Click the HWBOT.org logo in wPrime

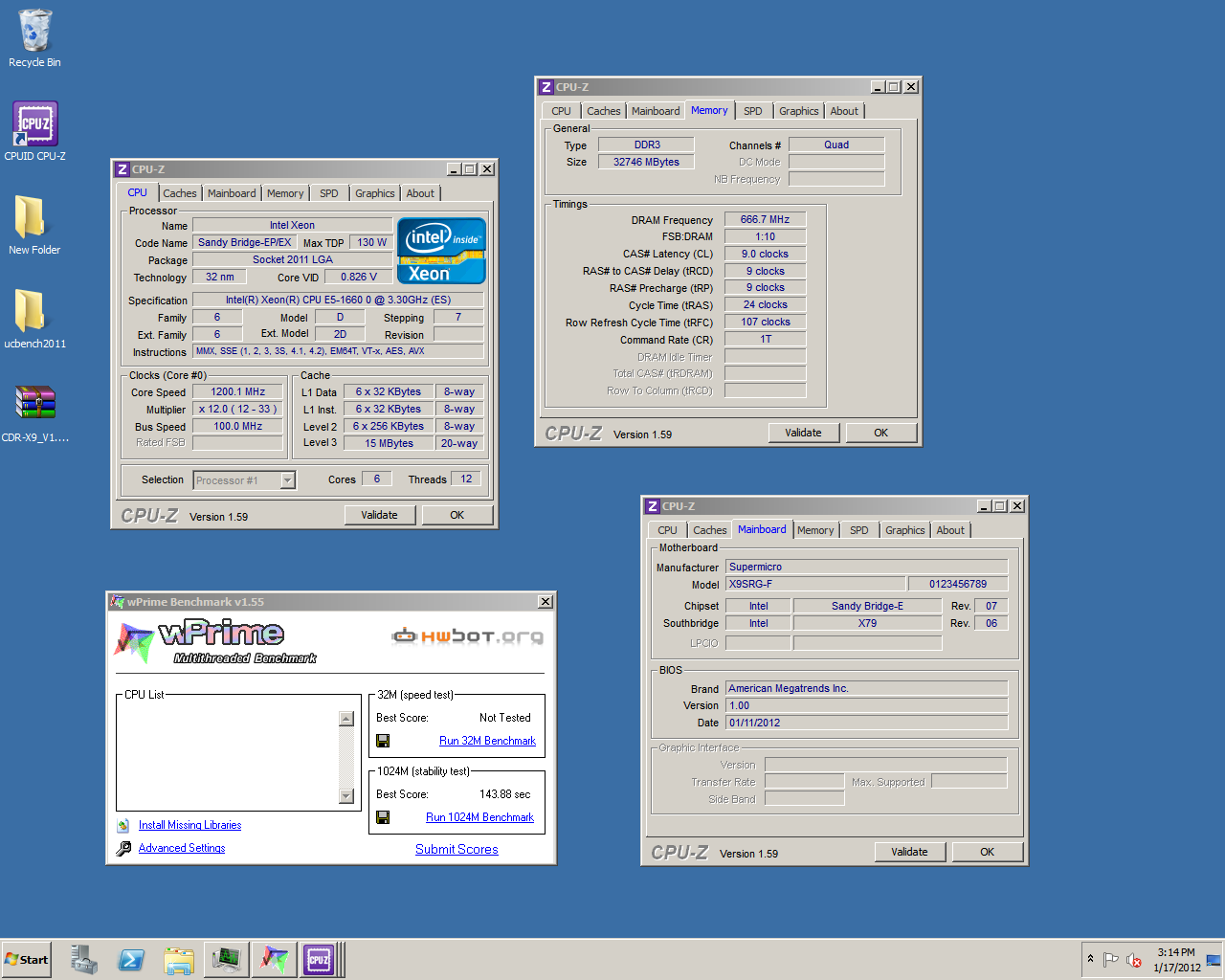tap(467, 635)
